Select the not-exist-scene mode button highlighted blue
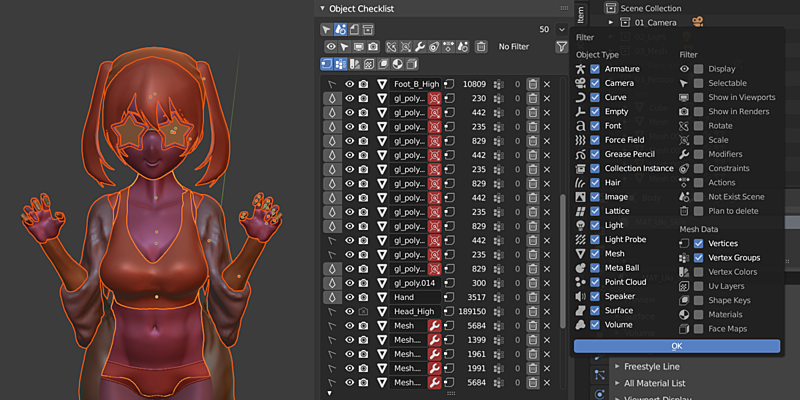Screen dimensions: 800x400 (340, 30)
